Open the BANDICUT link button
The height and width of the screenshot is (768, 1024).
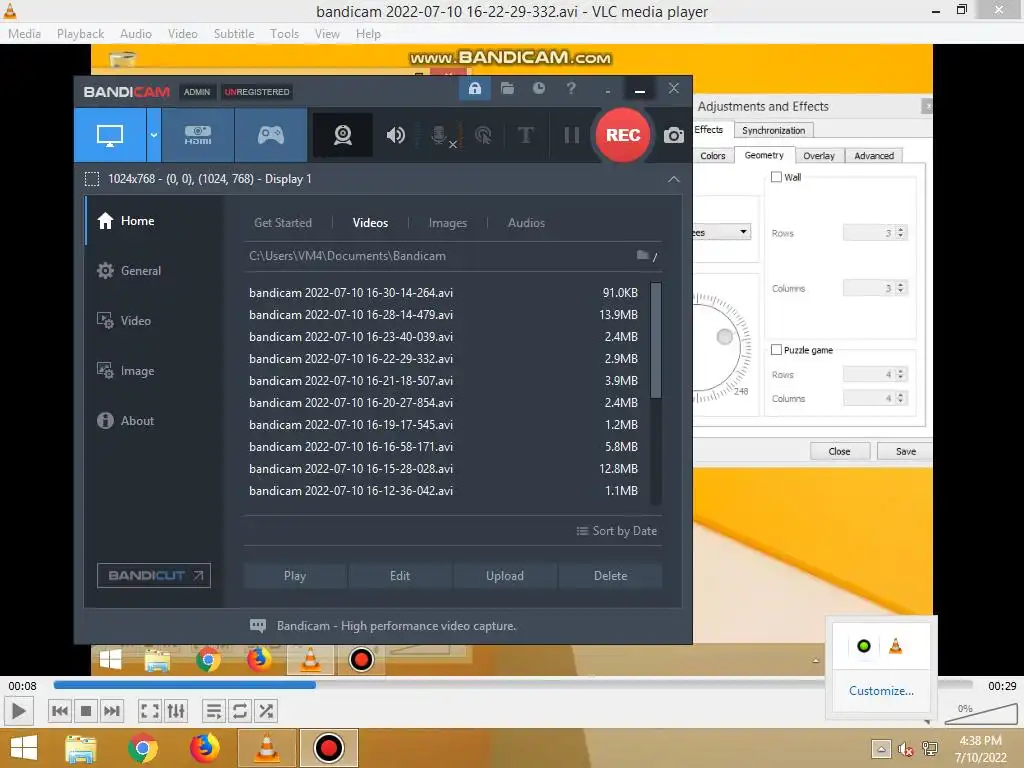[153, 575]
